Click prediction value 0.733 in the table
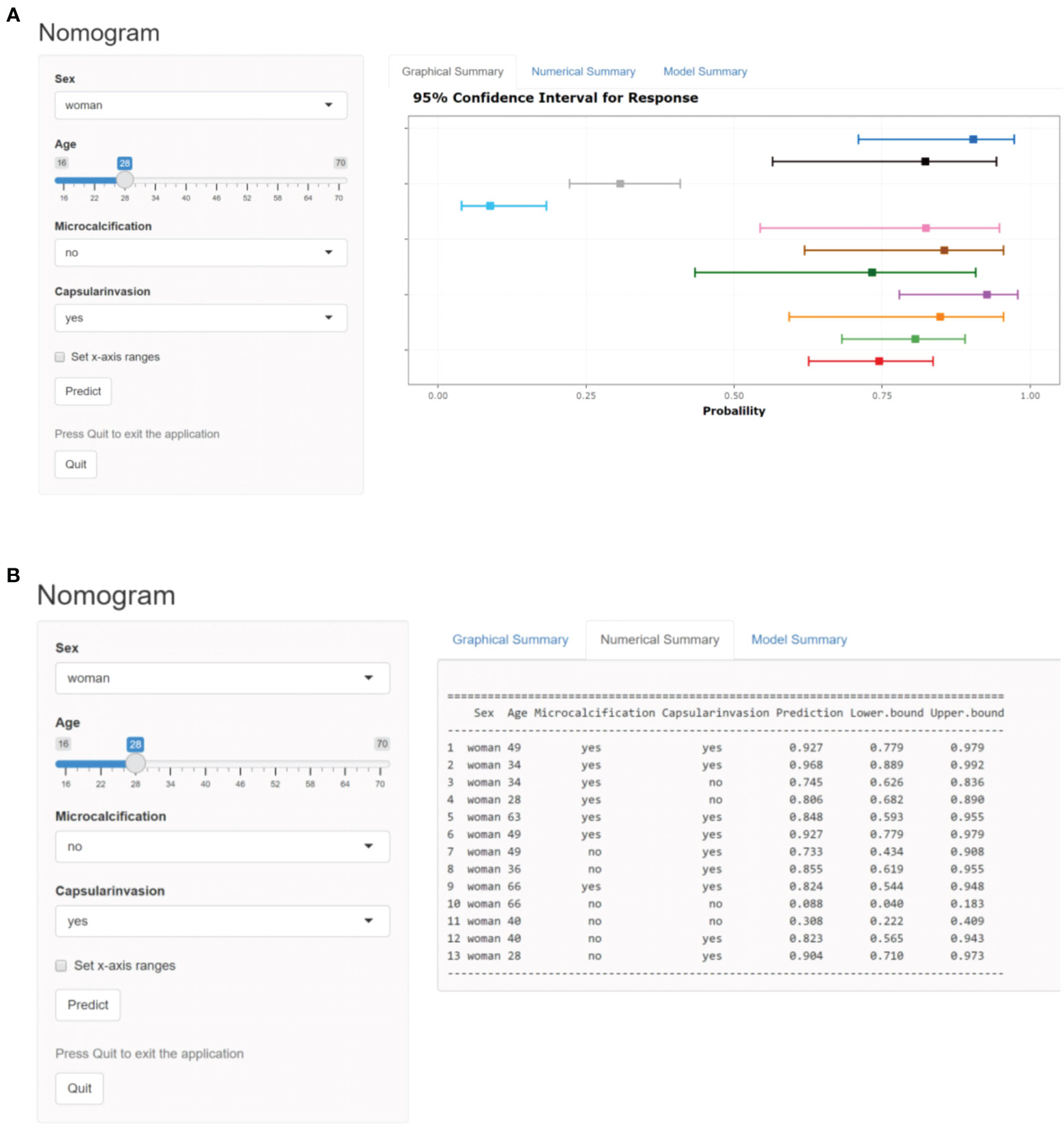Image resolution: width=1064 pixels, height=1132 pixels. (806, 852)
